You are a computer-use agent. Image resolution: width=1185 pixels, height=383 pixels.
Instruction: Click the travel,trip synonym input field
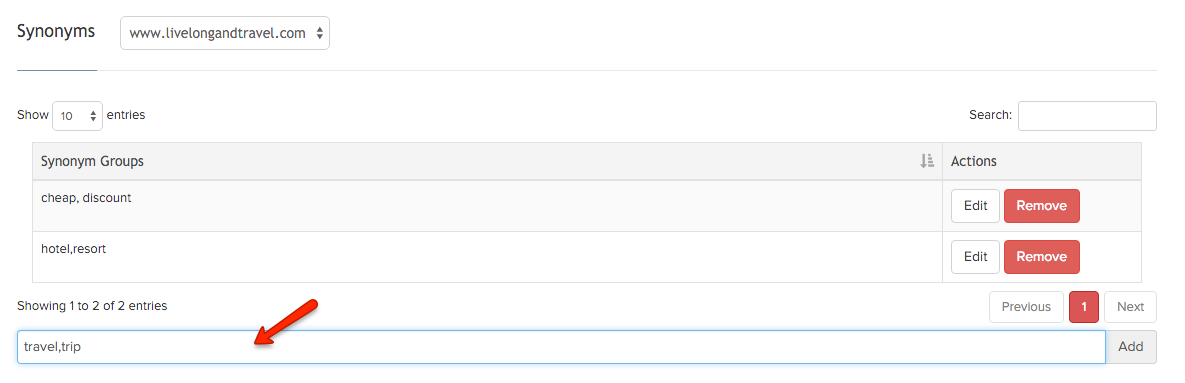point(561,347)
